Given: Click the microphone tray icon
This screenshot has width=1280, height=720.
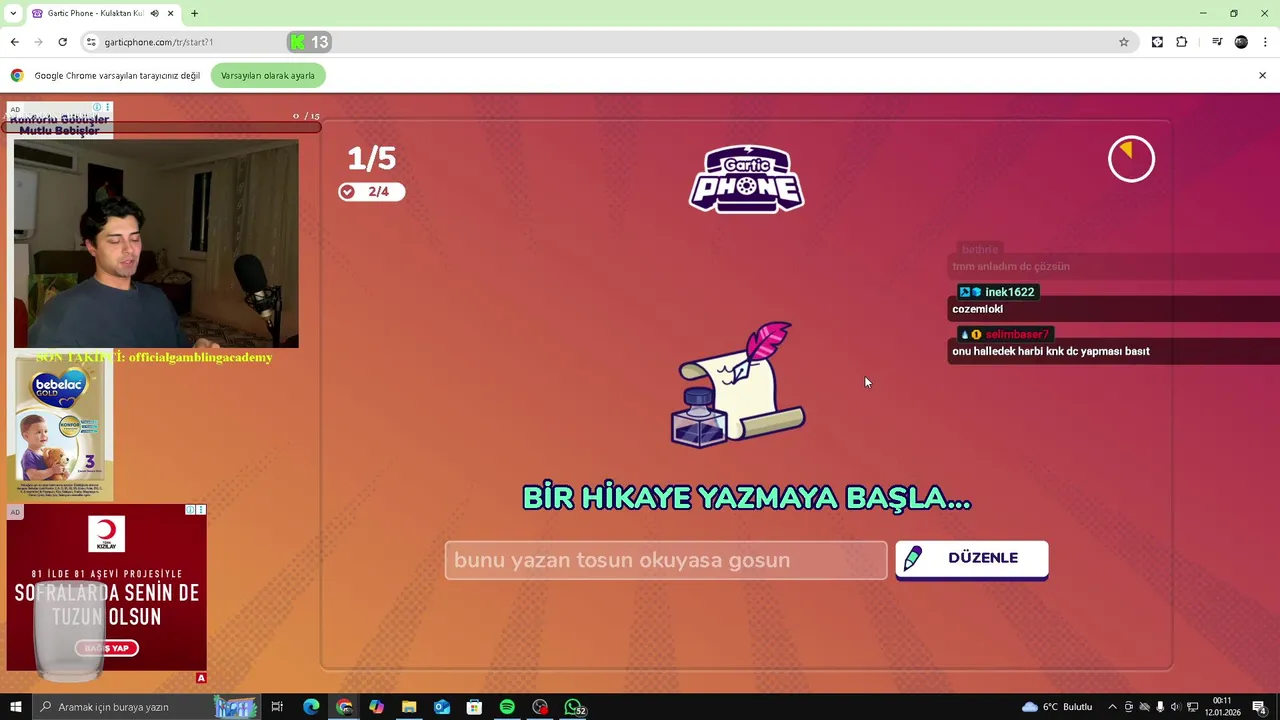Looking at the screenshot, I should point(1160,707).
